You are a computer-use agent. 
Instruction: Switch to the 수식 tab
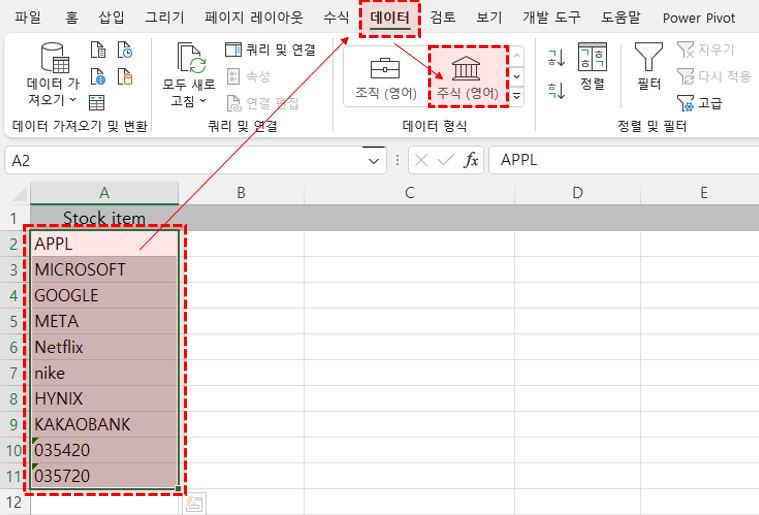(x=336, y=18)
